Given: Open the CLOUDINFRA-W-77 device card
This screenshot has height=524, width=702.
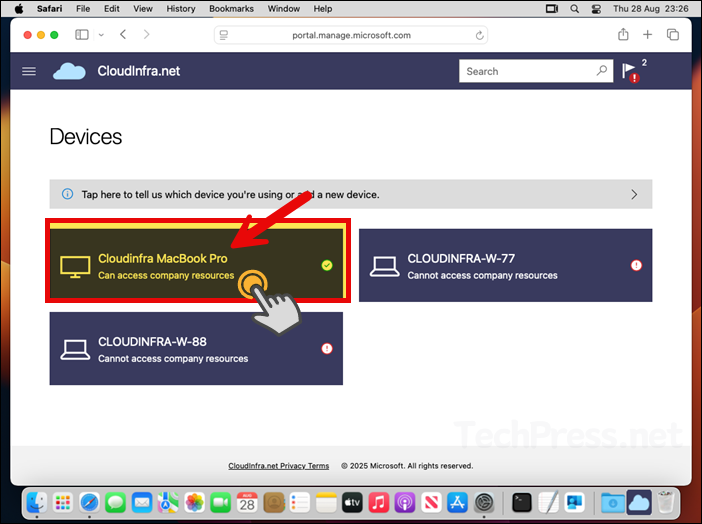Looking at the screenshot, I should pyautogui.click(x=505, y=265).
